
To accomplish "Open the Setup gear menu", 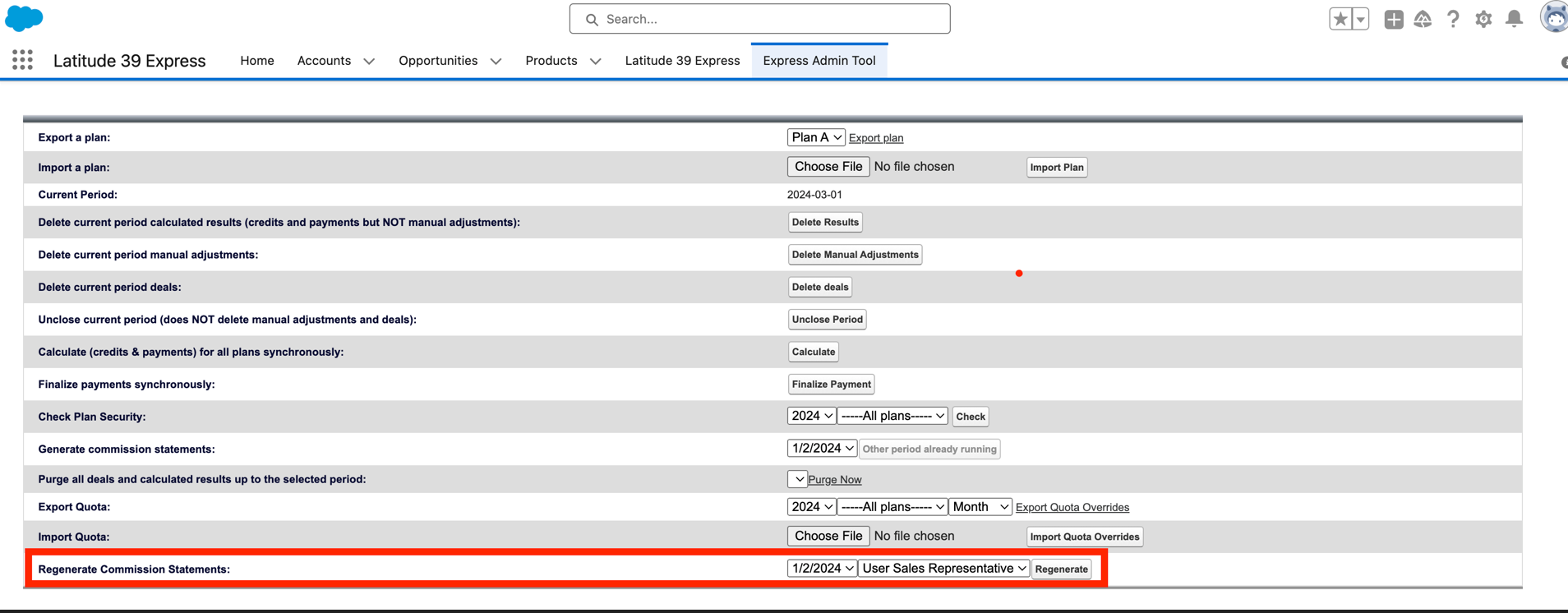I will pyautogui.click(x=1483, y=19).
